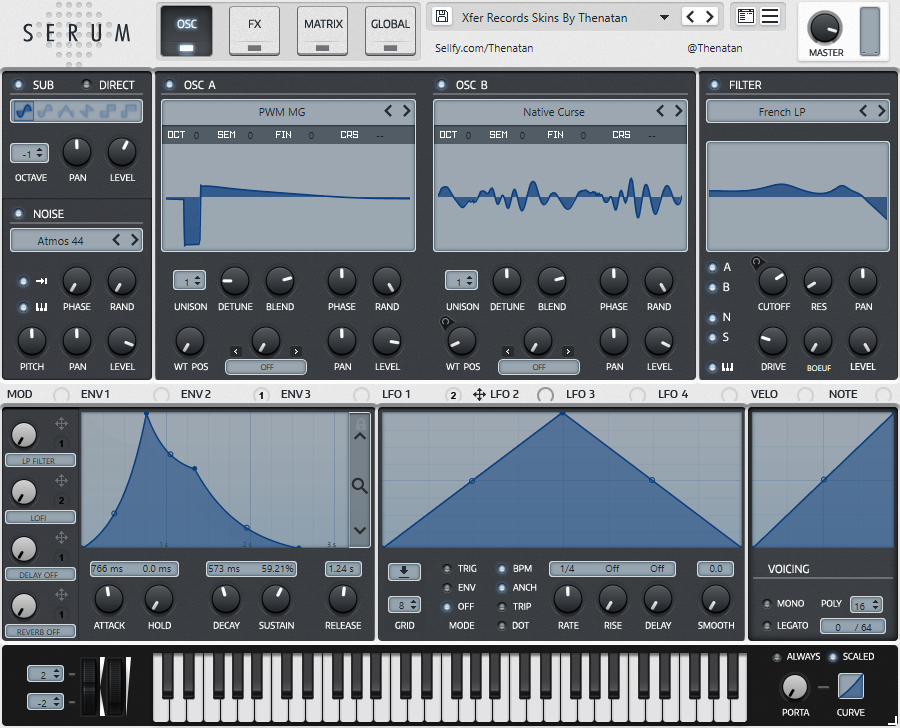Select the last square-type SUB waveform icon
This screenshot has width=900, height=728.
[129, 111]
